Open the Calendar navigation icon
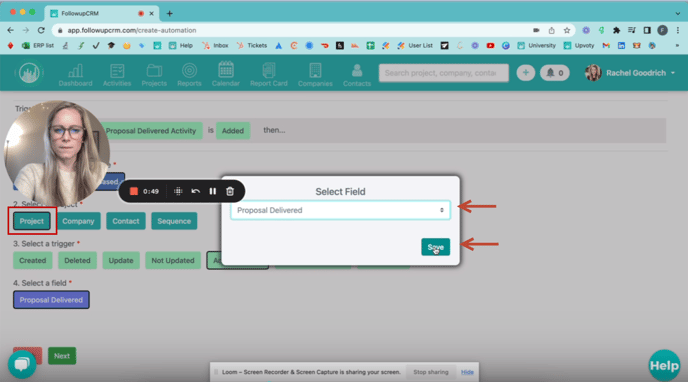This screenshot has height=382, width=688. 226,75
